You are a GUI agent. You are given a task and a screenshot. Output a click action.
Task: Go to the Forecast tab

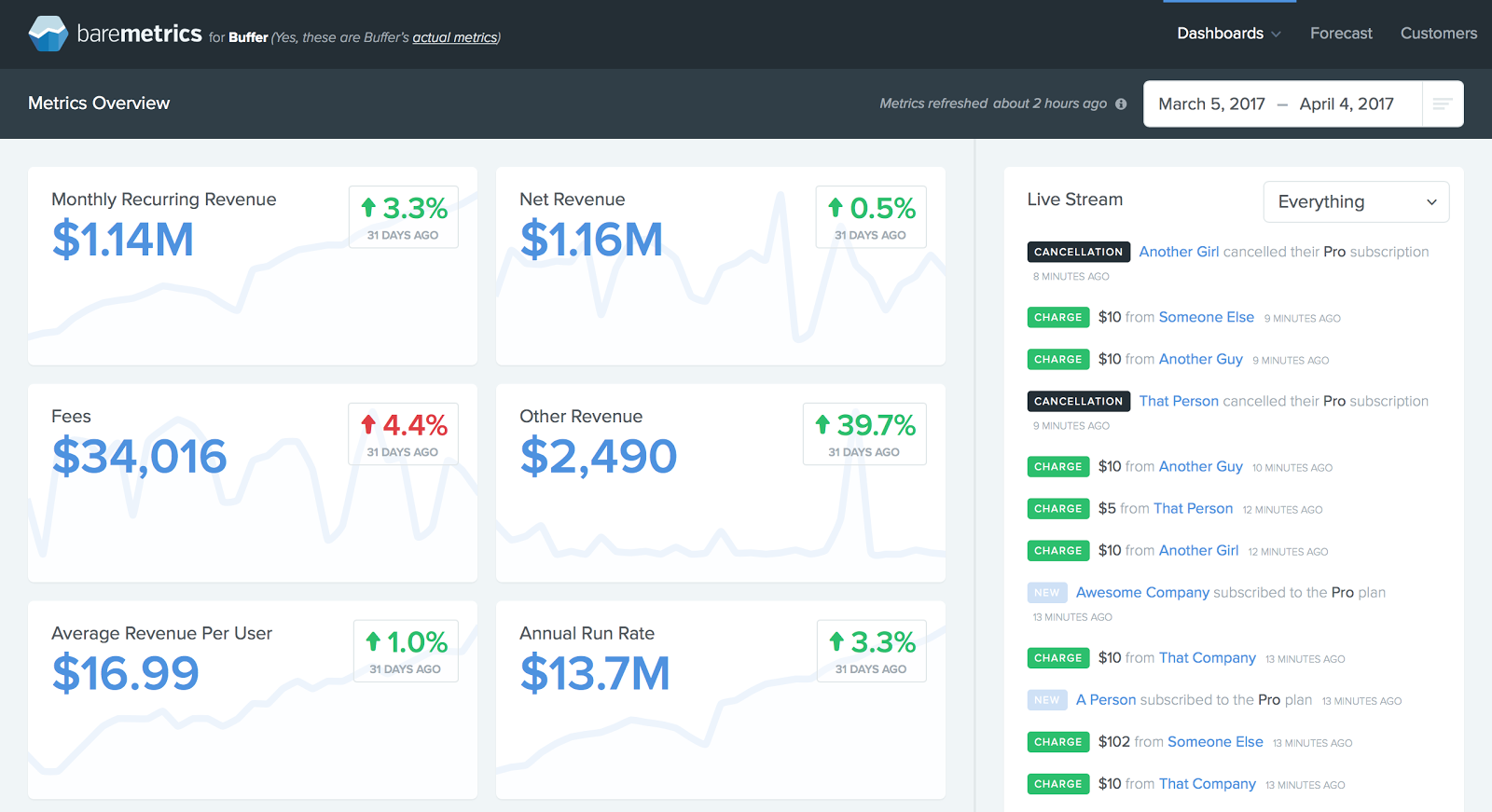(1341, 34)
